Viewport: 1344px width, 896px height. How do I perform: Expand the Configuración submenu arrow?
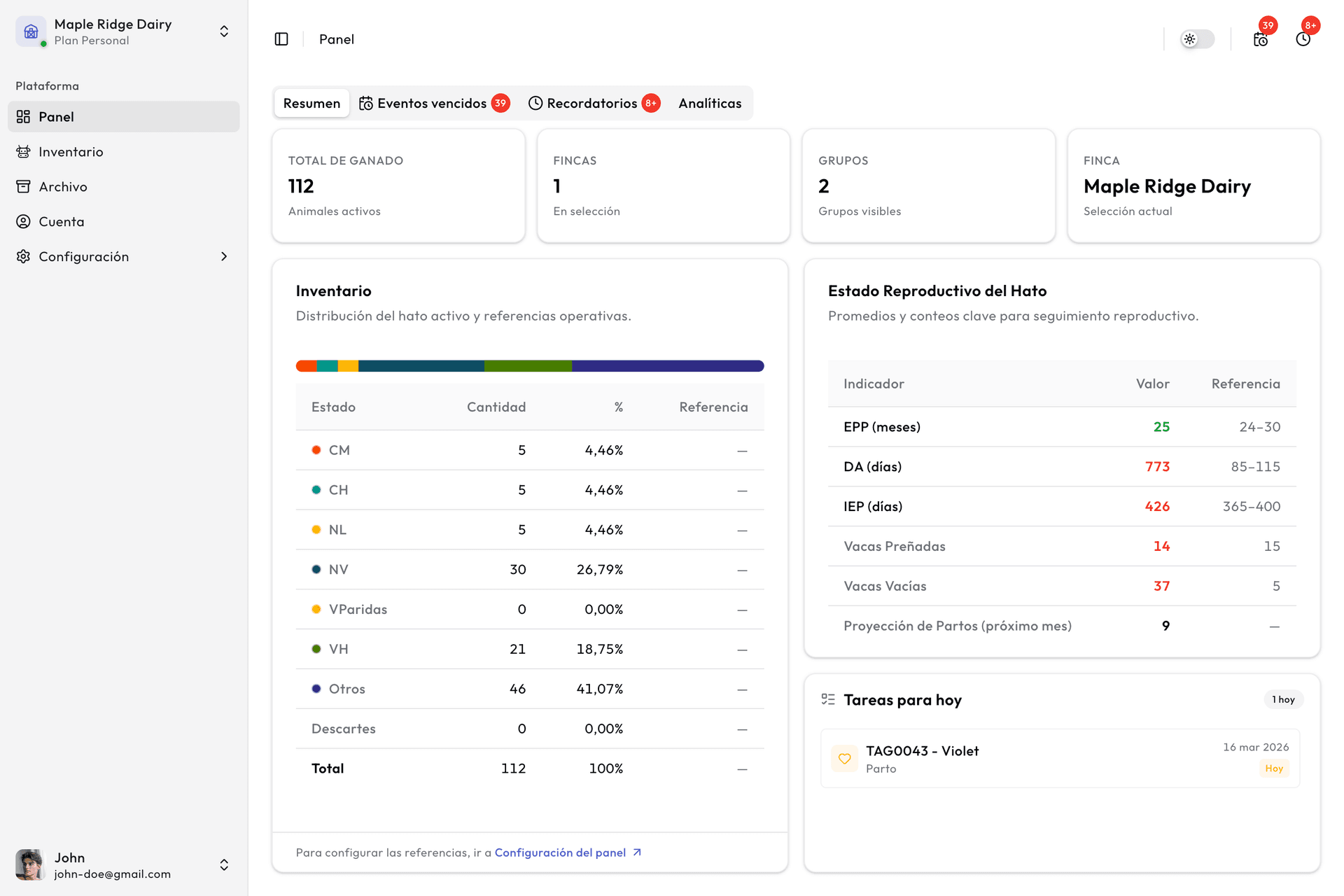click(x=224, y=257)
